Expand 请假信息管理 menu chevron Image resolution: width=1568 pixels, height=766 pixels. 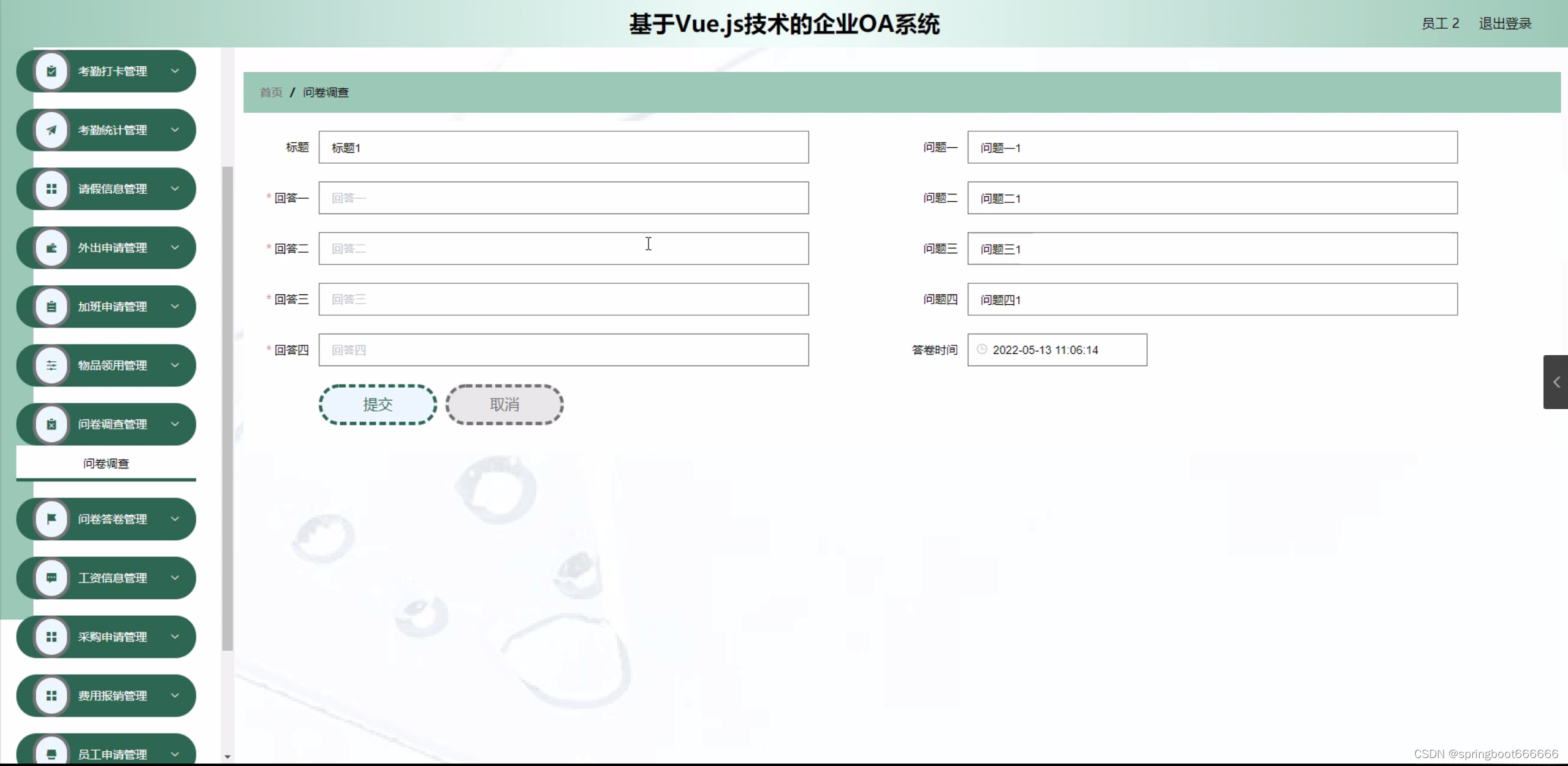[x=175, y=189]
